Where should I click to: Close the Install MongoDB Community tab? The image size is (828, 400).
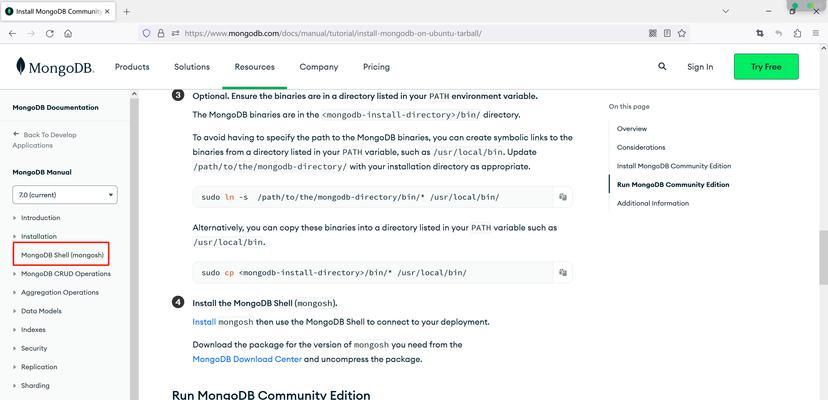pos(107,12)
